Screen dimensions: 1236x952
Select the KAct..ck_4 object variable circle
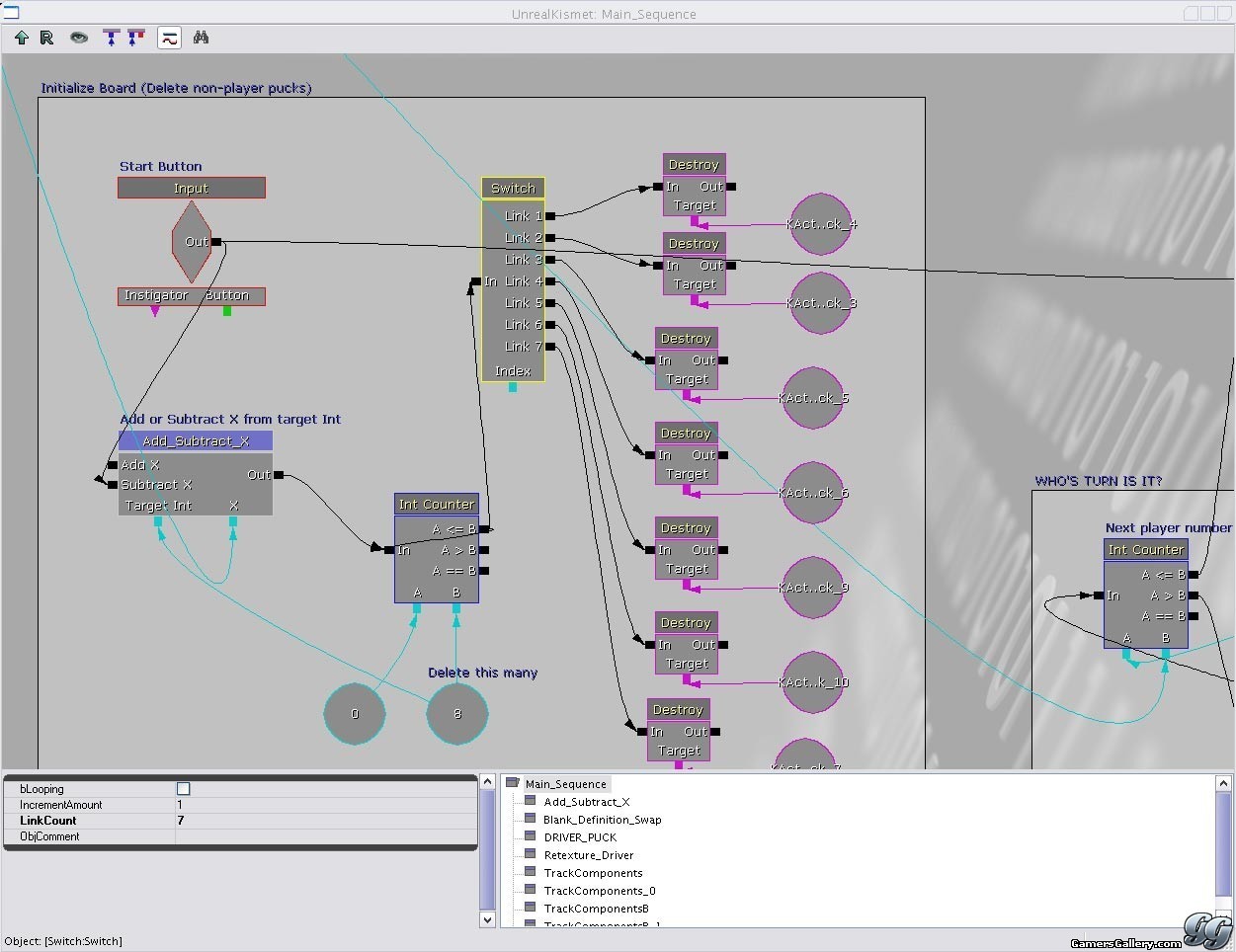(x=821, y=224)
